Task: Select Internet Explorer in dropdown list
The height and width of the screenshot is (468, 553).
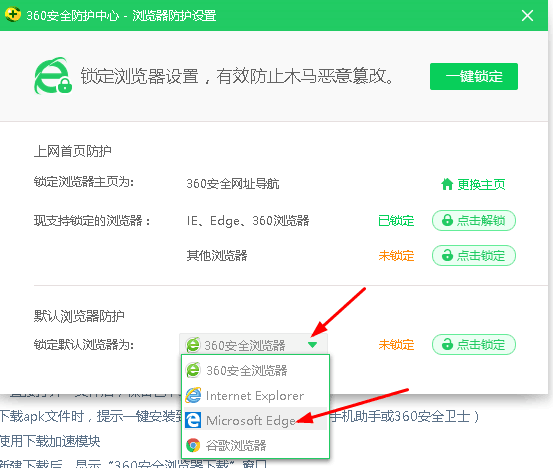Action: 255,395
